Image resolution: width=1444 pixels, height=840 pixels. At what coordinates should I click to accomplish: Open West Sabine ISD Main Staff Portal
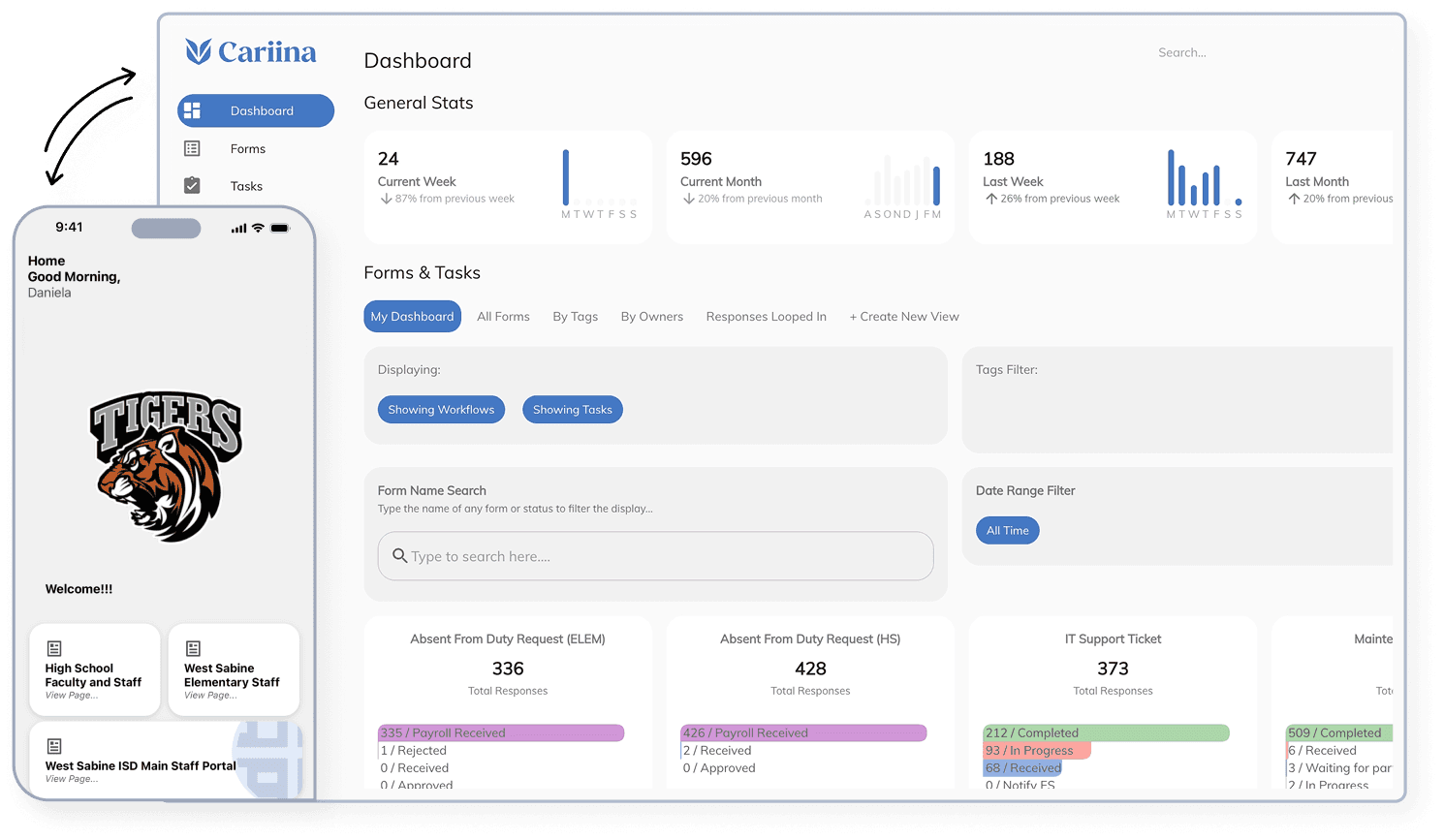[x=166, y=760]
